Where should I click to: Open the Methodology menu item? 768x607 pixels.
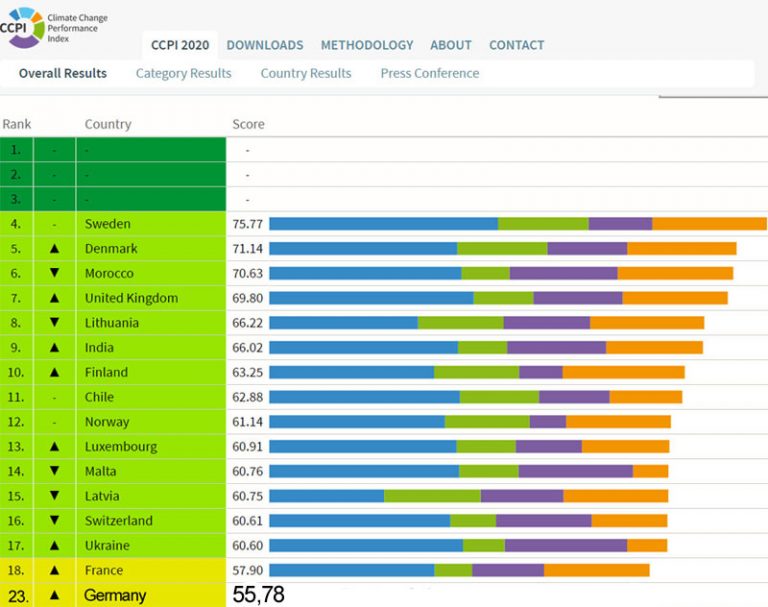click(367, 45)
